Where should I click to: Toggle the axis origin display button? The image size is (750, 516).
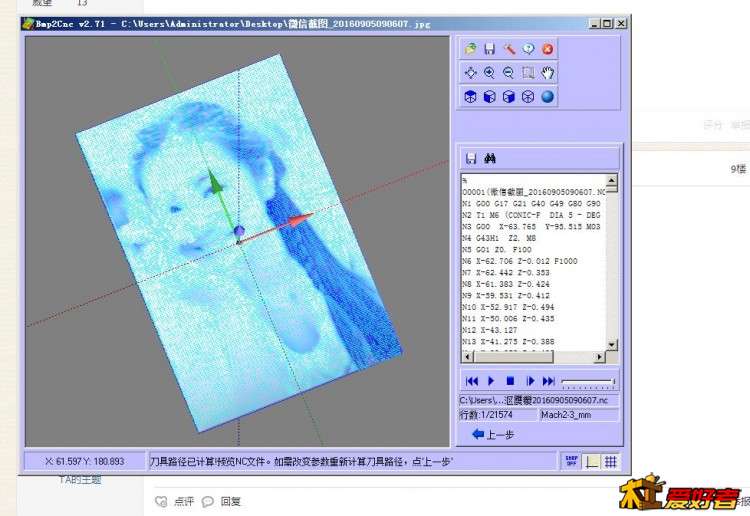tap(591, 461)
